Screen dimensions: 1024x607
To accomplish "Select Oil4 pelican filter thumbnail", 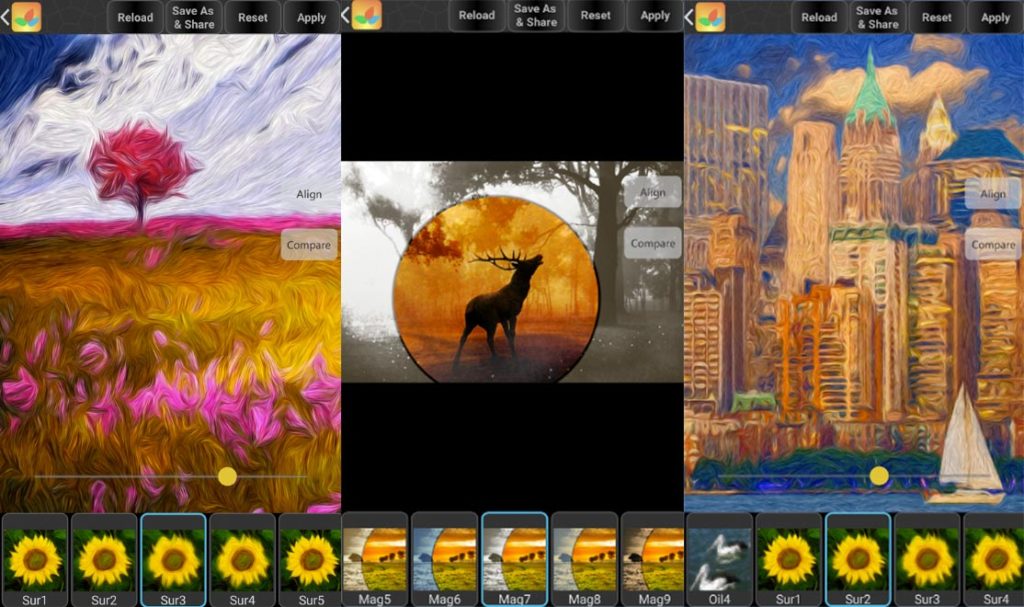I will tap(719, 560).
